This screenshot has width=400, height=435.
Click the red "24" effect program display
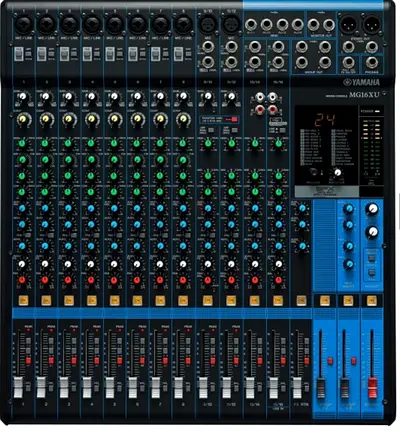coord(325,120)
